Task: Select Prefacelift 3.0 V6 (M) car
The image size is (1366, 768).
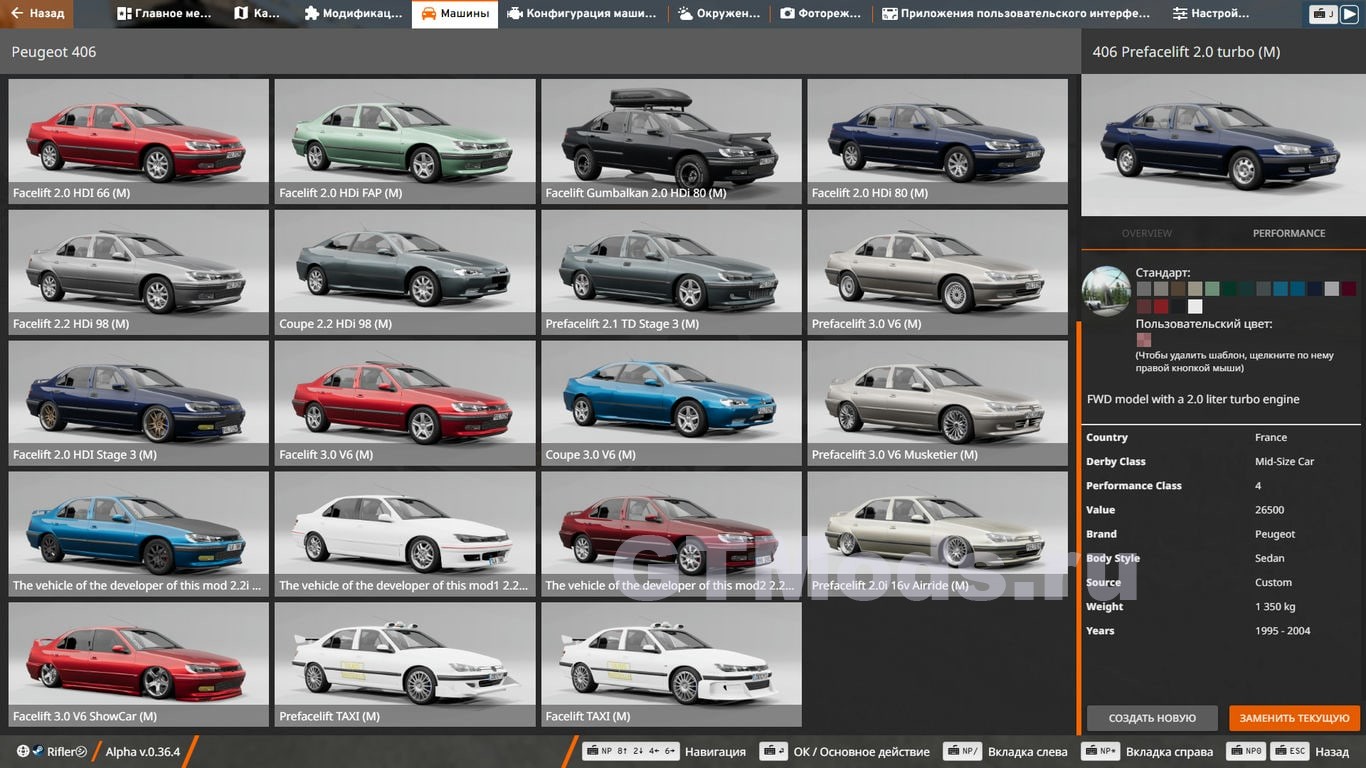Action: tap(938, 272)
